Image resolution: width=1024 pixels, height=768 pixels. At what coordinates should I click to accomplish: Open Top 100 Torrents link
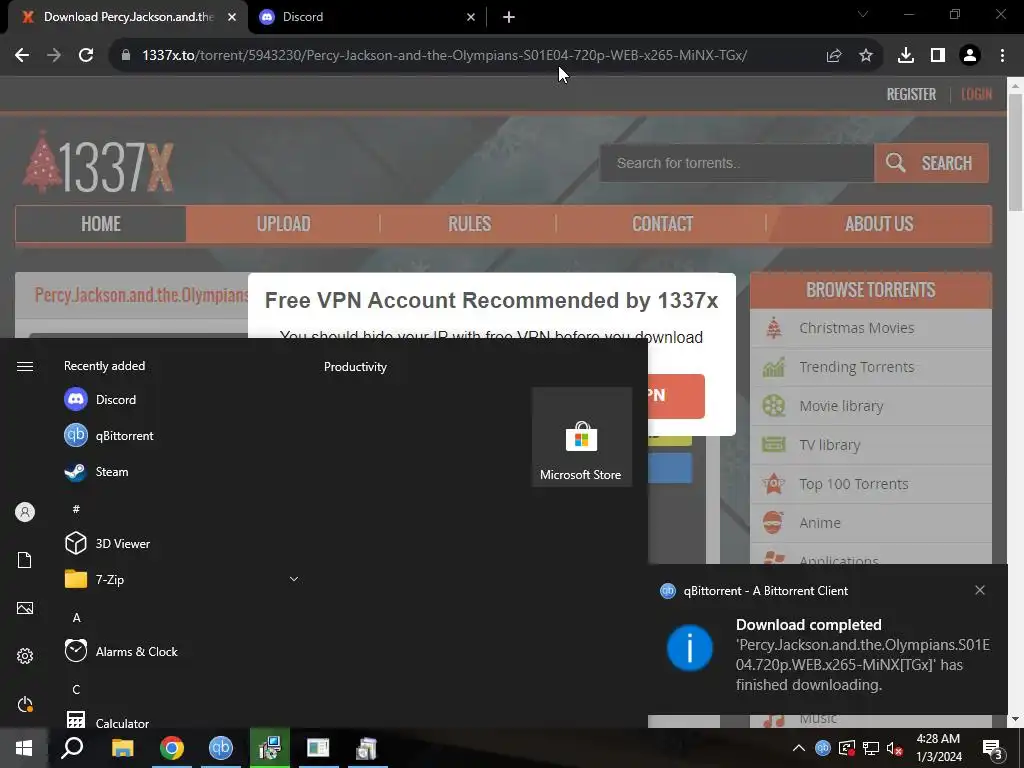click(854, 484)
